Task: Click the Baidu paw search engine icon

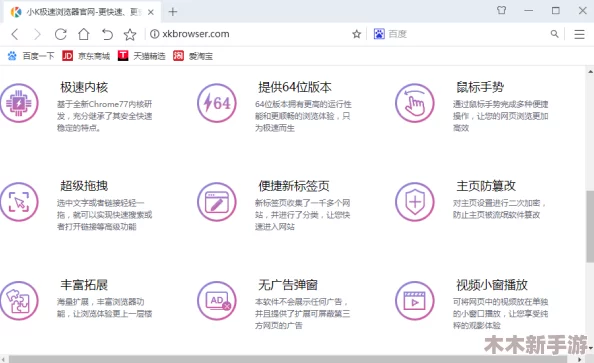Action: click(x=379, y=34)
